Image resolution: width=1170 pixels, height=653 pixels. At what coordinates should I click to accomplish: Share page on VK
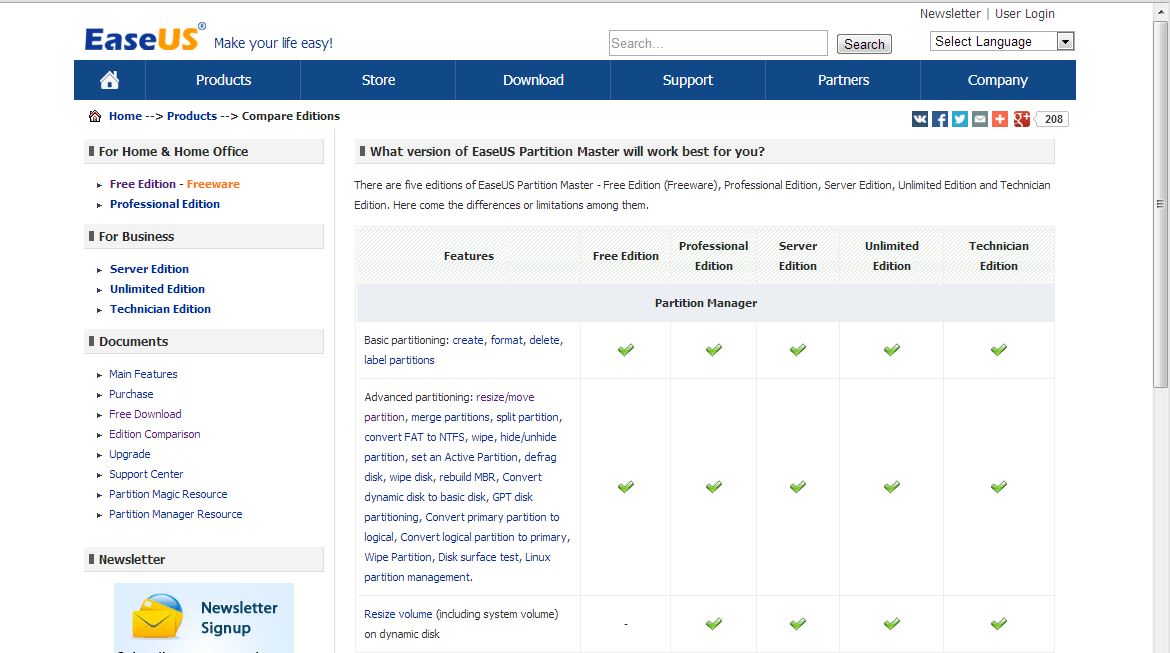click(x=920, y=119)
